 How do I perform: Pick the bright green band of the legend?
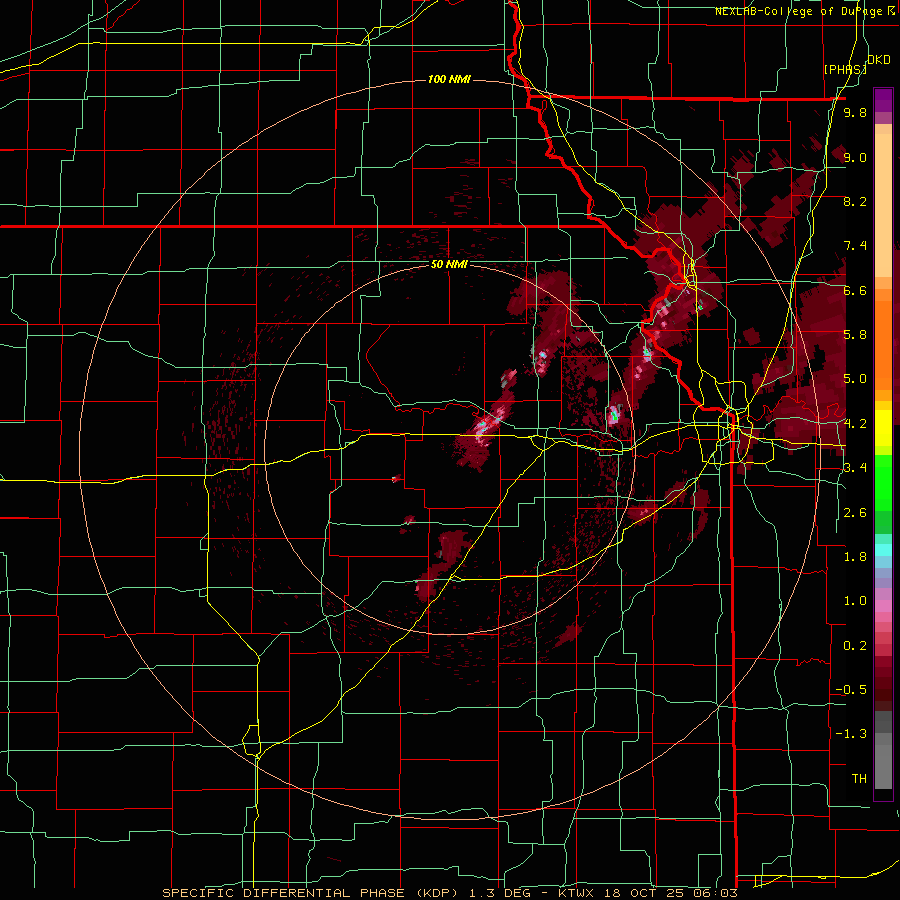pyautogui.click(x=883, y=483)
